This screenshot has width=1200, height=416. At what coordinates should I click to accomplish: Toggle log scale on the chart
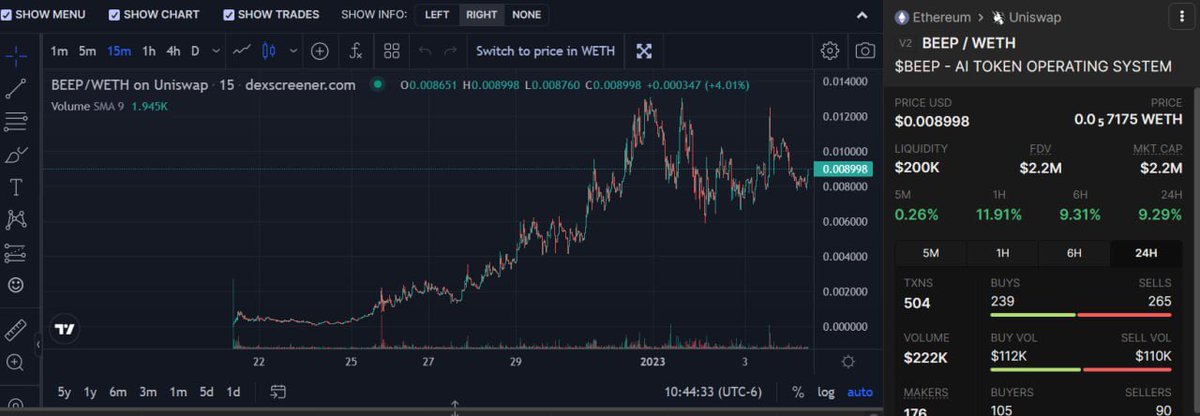click(826, 392)
